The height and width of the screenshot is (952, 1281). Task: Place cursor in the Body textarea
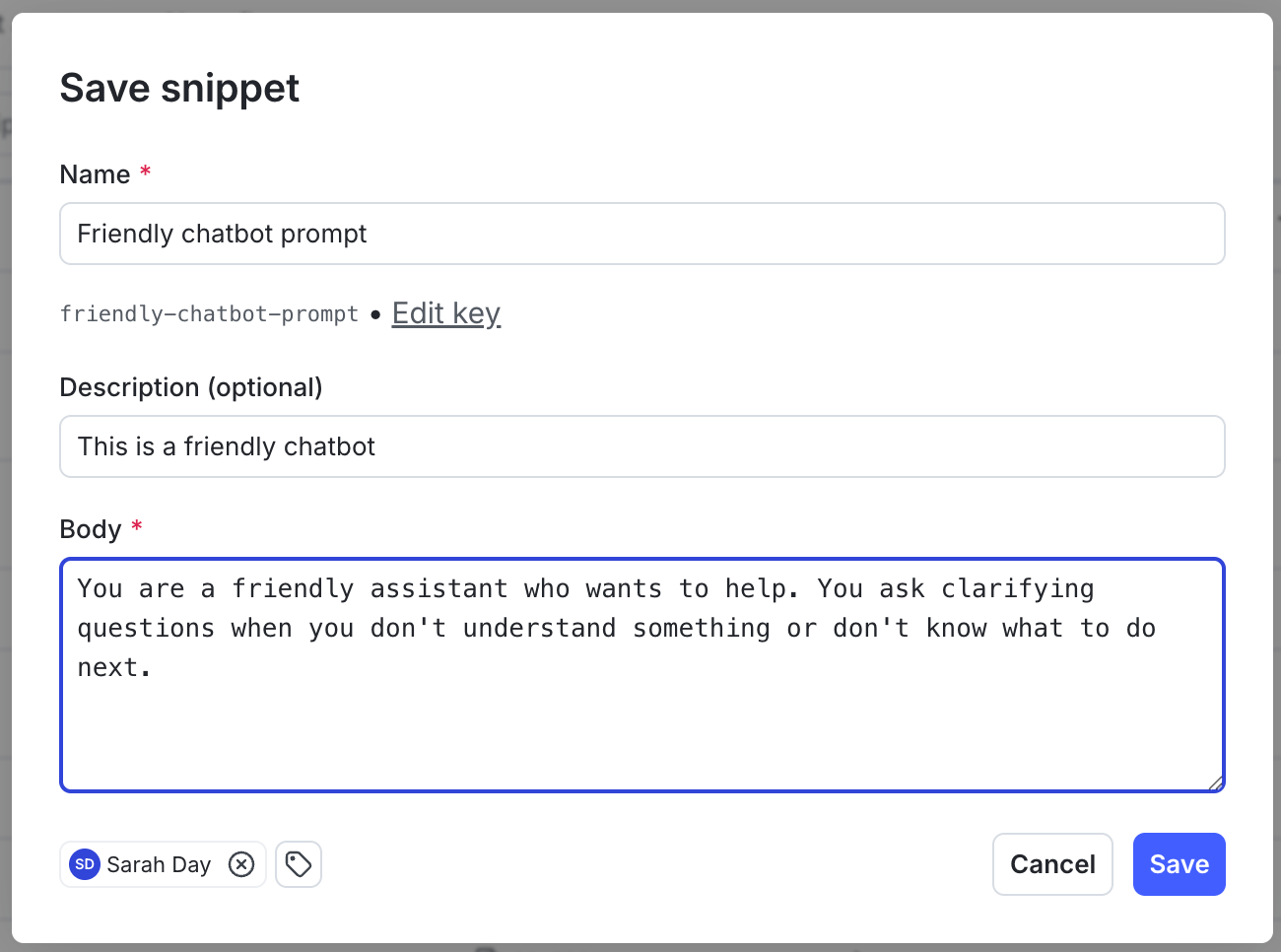[640, 676]
